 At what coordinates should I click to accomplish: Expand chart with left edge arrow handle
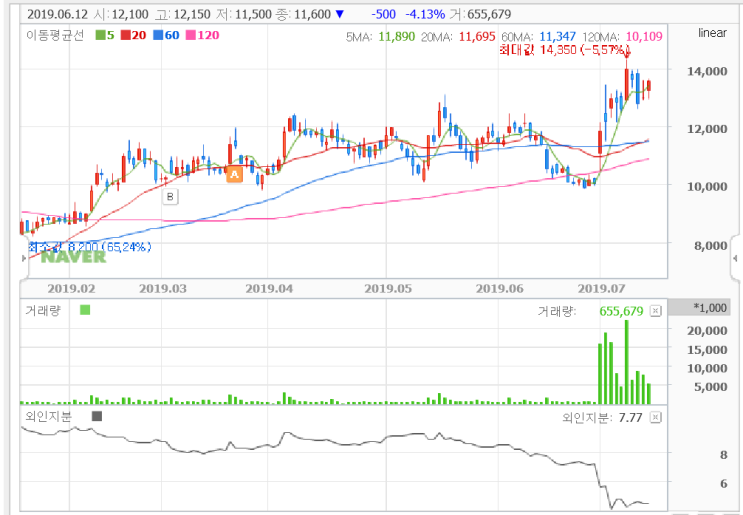tap(24, 259)
